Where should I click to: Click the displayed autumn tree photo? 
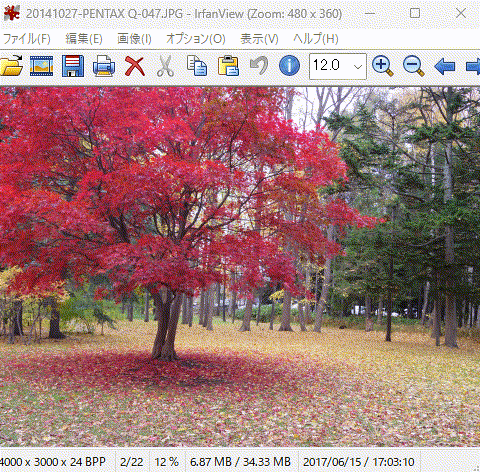pyautogui.click(x=240, y=267)
